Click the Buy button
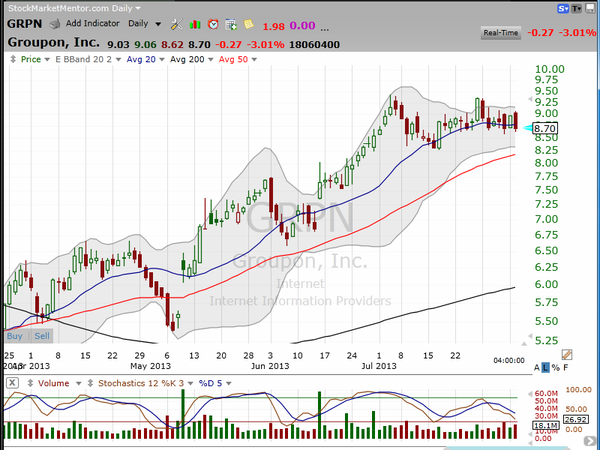Screen dimensions: 600x450 (15, 336)
